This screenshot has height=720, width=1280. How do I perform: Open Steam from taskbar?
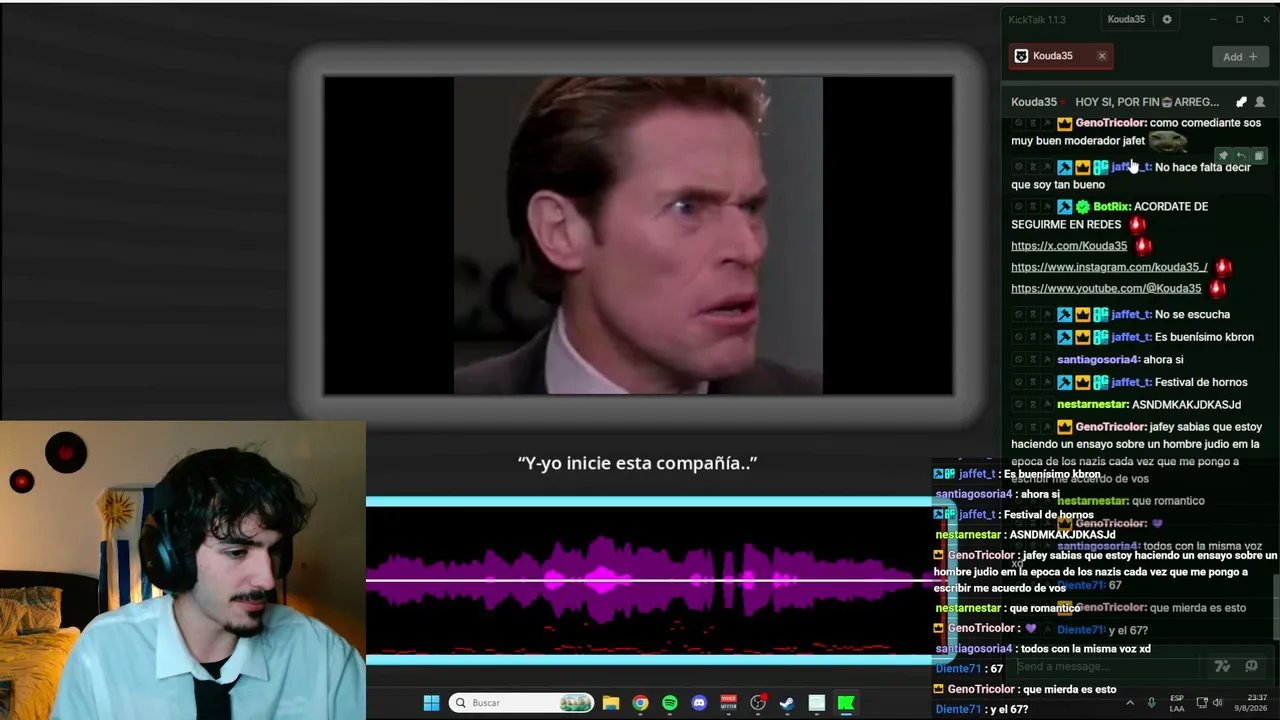787,703
